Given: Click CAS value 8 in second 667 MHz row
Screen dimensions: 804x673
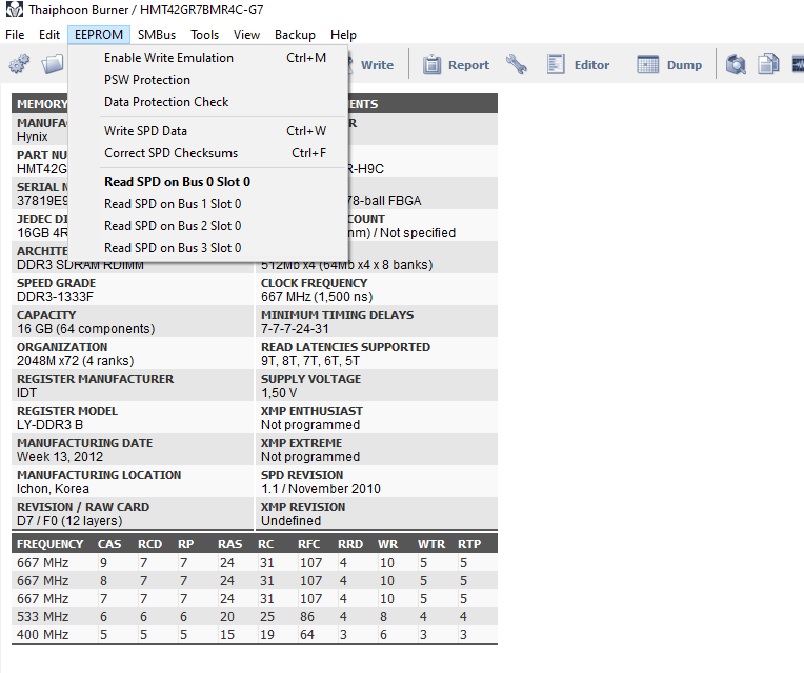Looking at the screenshot, I should click(x=104, y=581).
